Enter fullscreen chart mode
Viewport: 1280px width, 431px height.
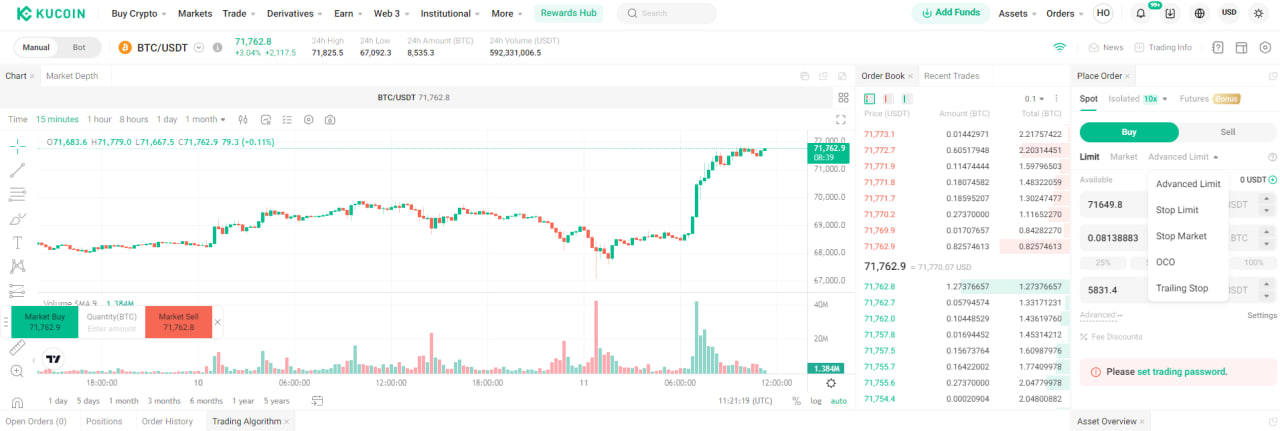(x=841, y=119)
